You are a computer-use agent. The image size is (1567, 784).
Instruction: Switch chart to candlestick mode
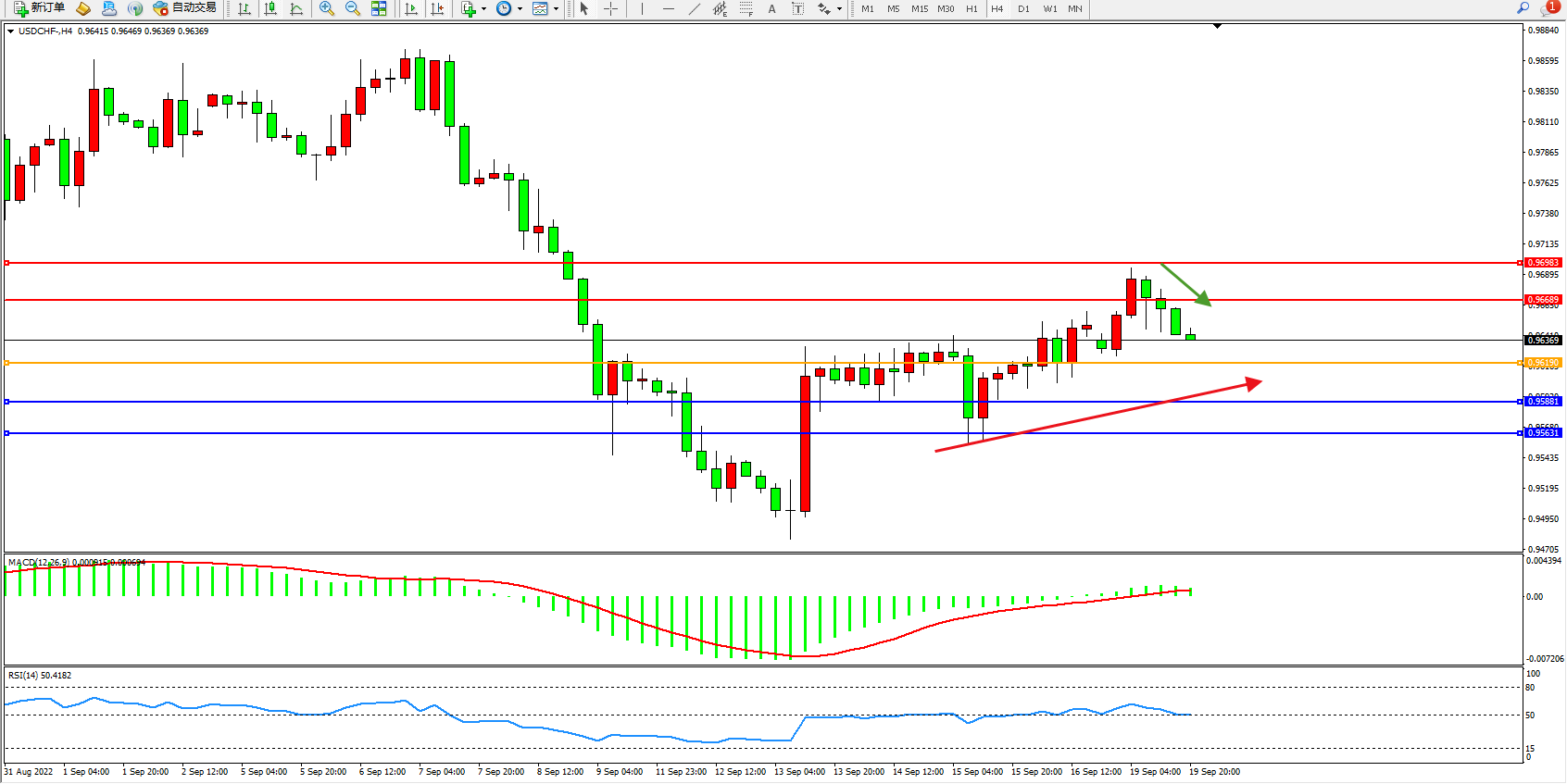(x=270, y=8)
